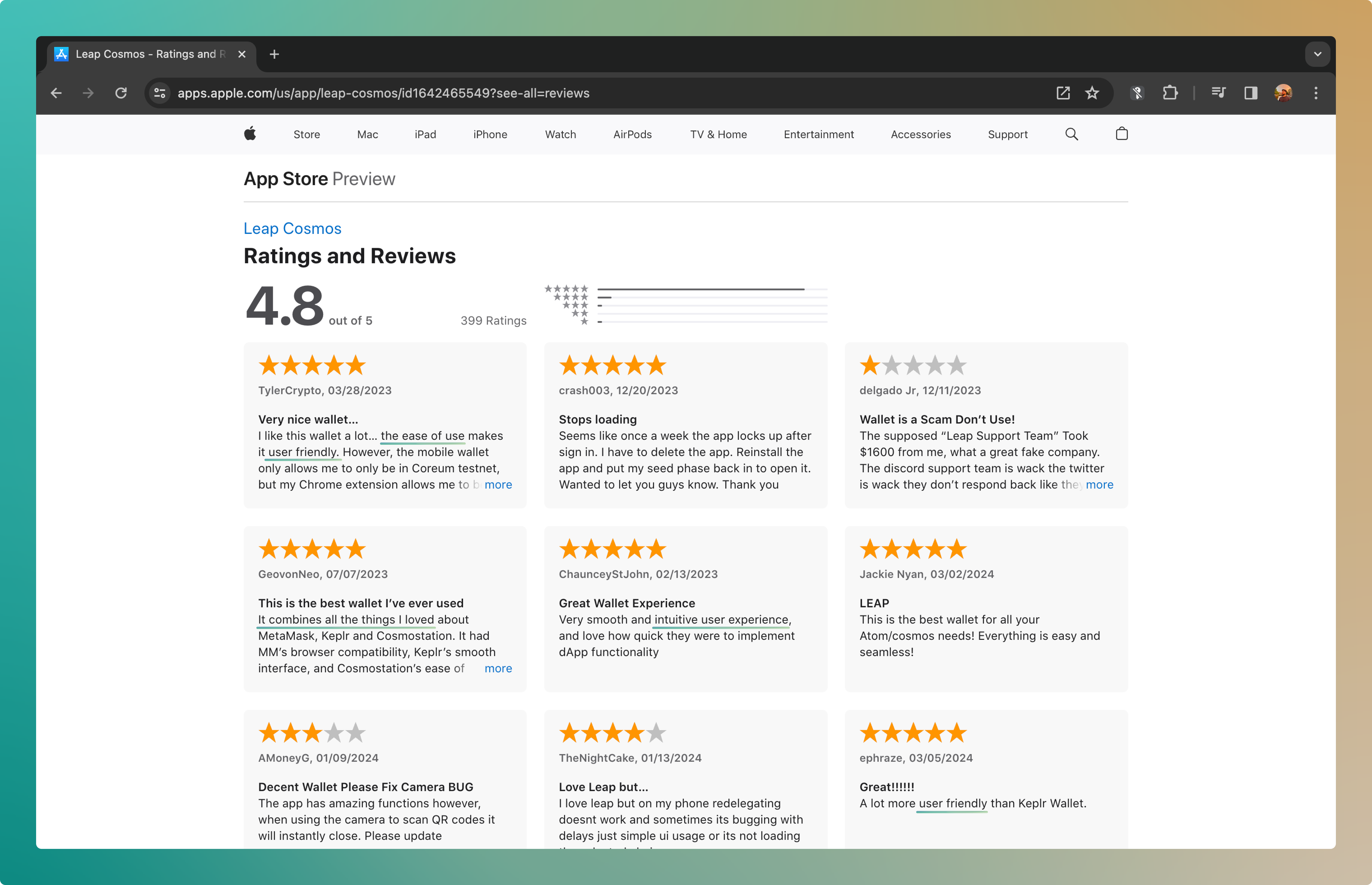Open the Entertainment menu item
Viewport: 1372px width, 885px height.
818,135
